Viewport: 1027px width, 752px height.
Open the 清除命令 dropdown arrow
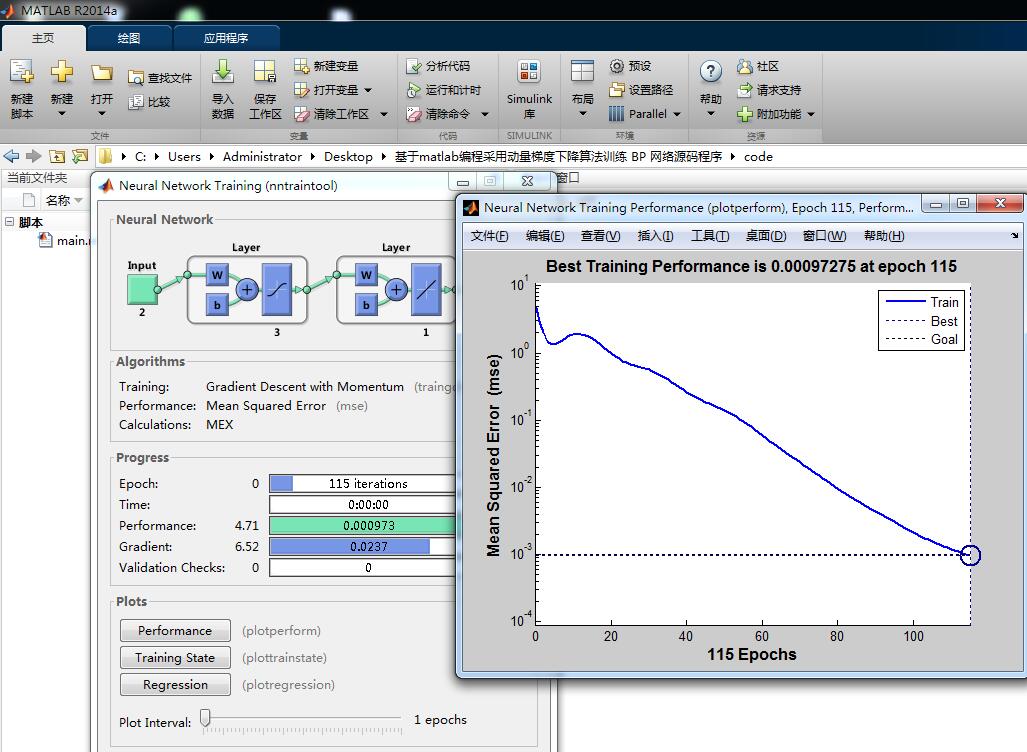coord(485,115)
